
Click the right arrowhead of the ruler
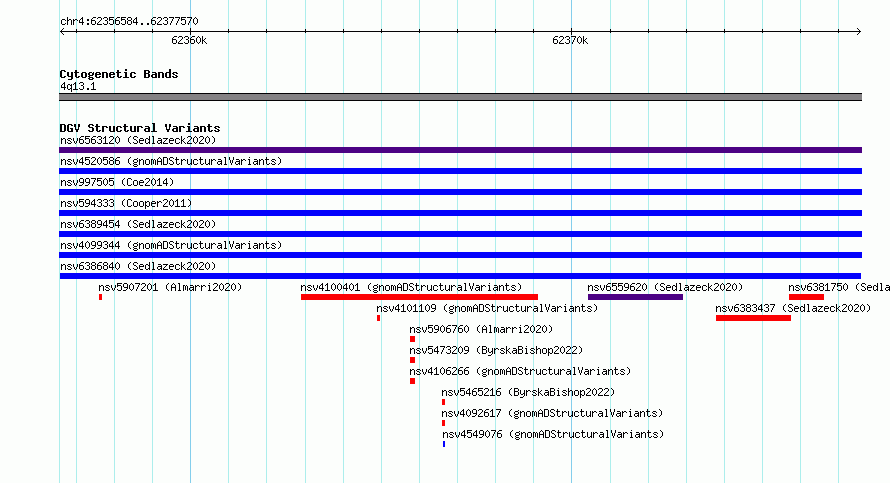859,32
